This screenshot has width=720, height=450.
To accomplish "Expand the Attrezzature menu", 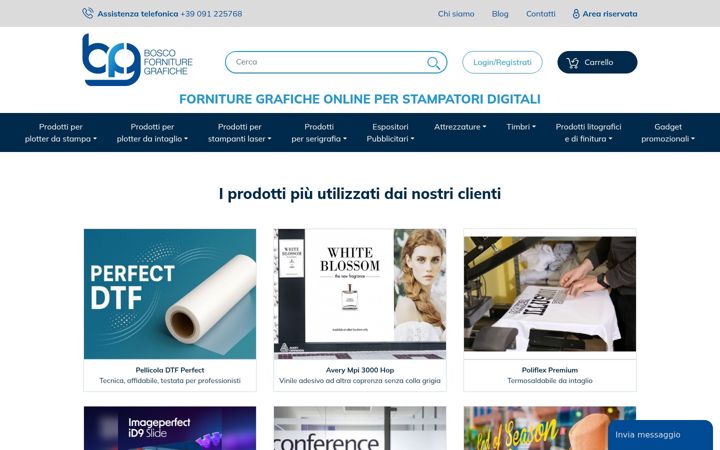I will point(460,127).
